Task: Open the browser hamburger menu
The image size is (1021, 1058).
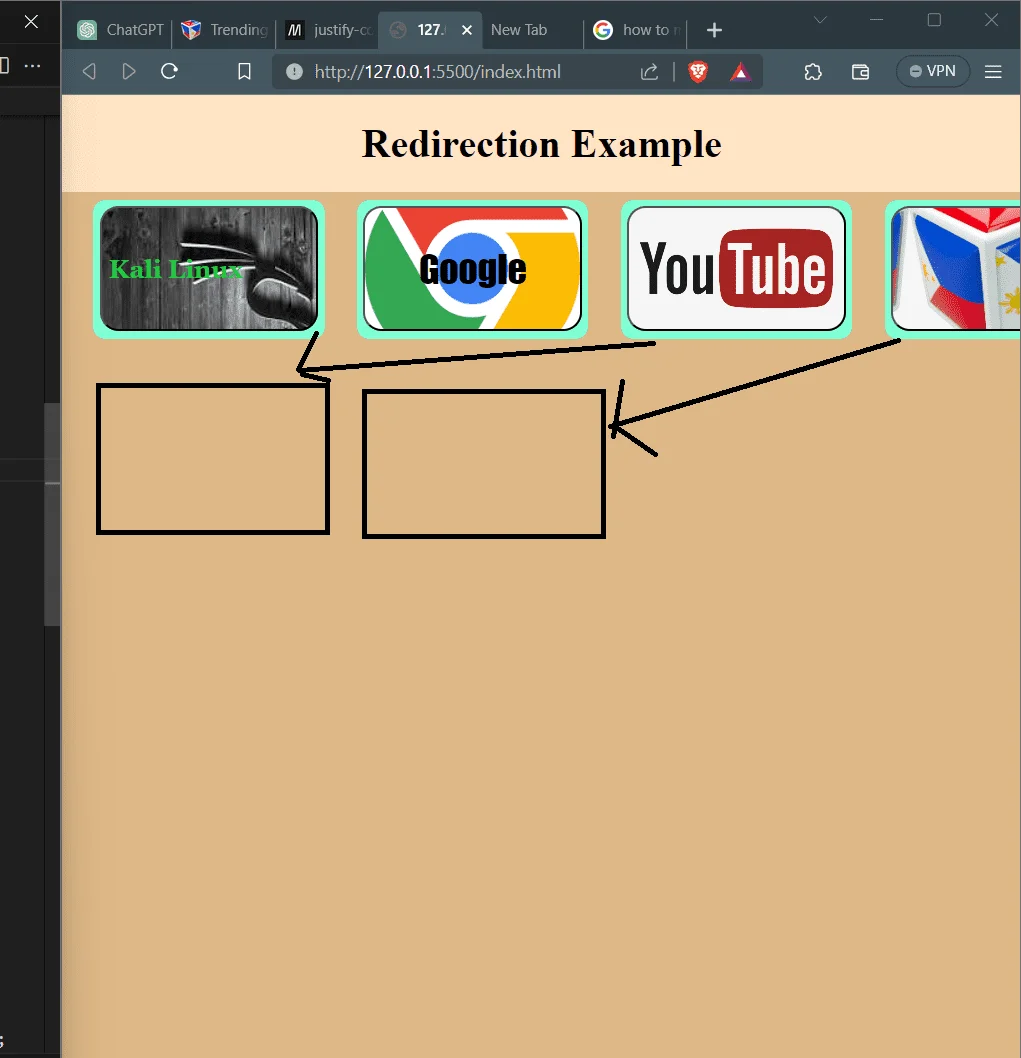Action: click(x=993, y=72)
